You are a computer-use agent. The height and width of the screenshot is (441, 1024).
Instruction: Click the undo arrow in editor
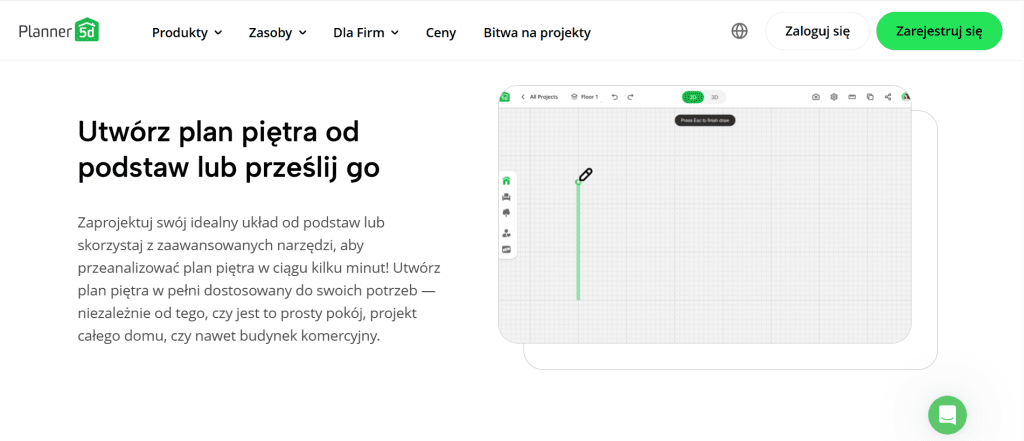click(x=615, y=97)
